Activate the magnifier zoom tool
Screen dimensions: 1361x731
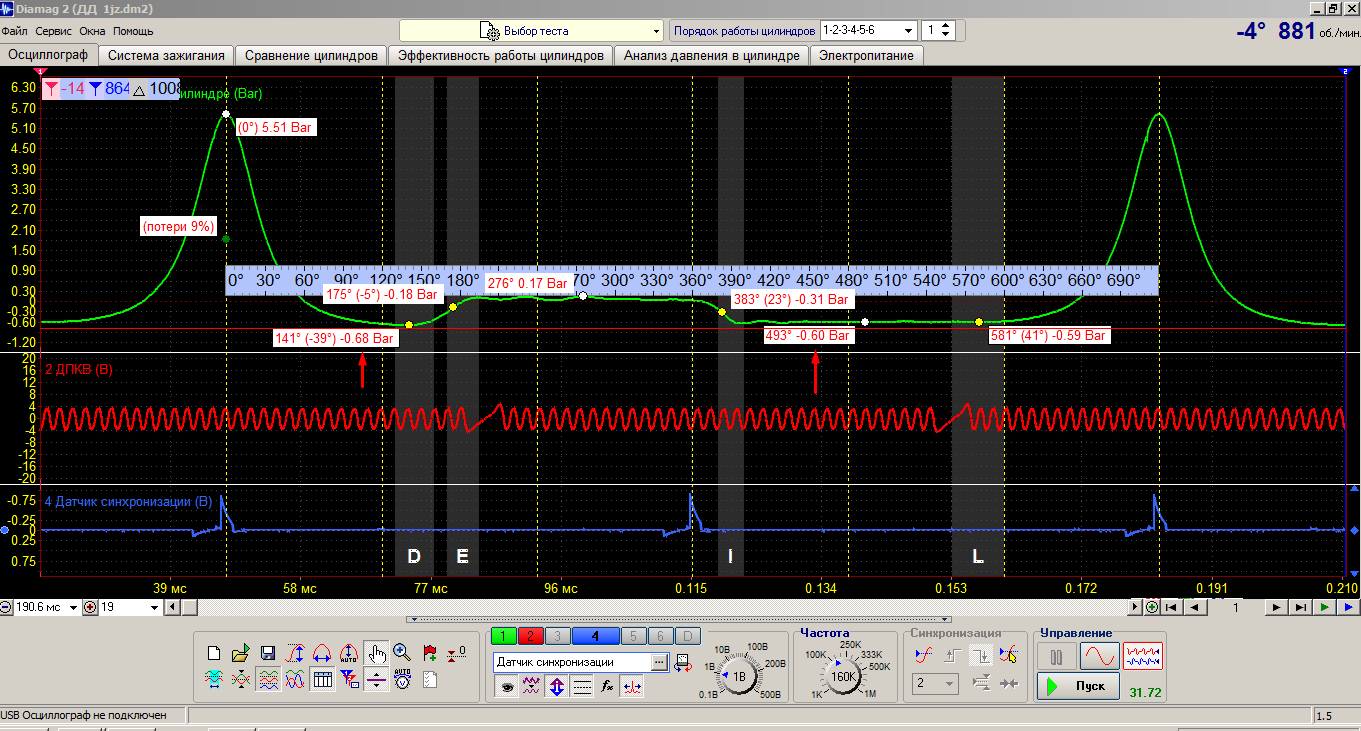click(x=402, y=654)
